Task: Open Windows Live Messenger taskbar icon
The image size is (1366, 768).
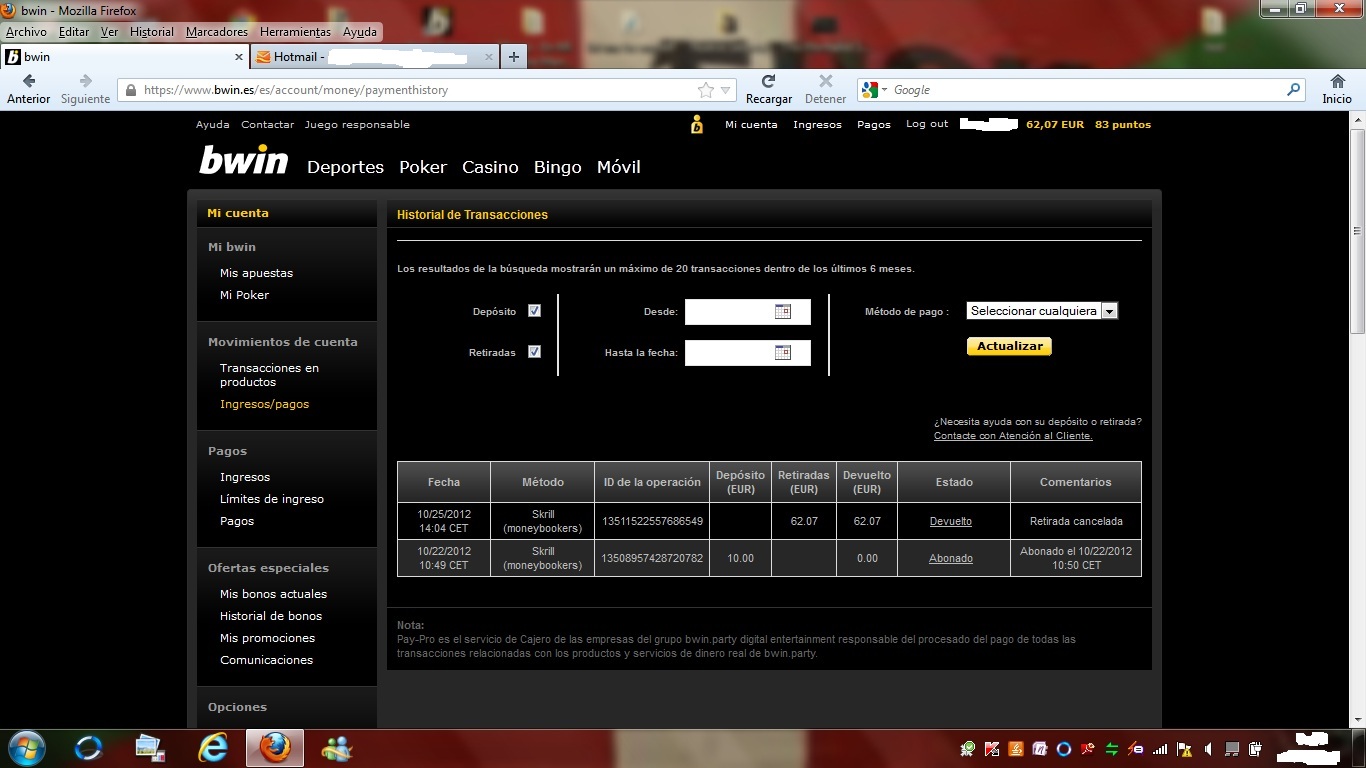Action: click(336, 748)
